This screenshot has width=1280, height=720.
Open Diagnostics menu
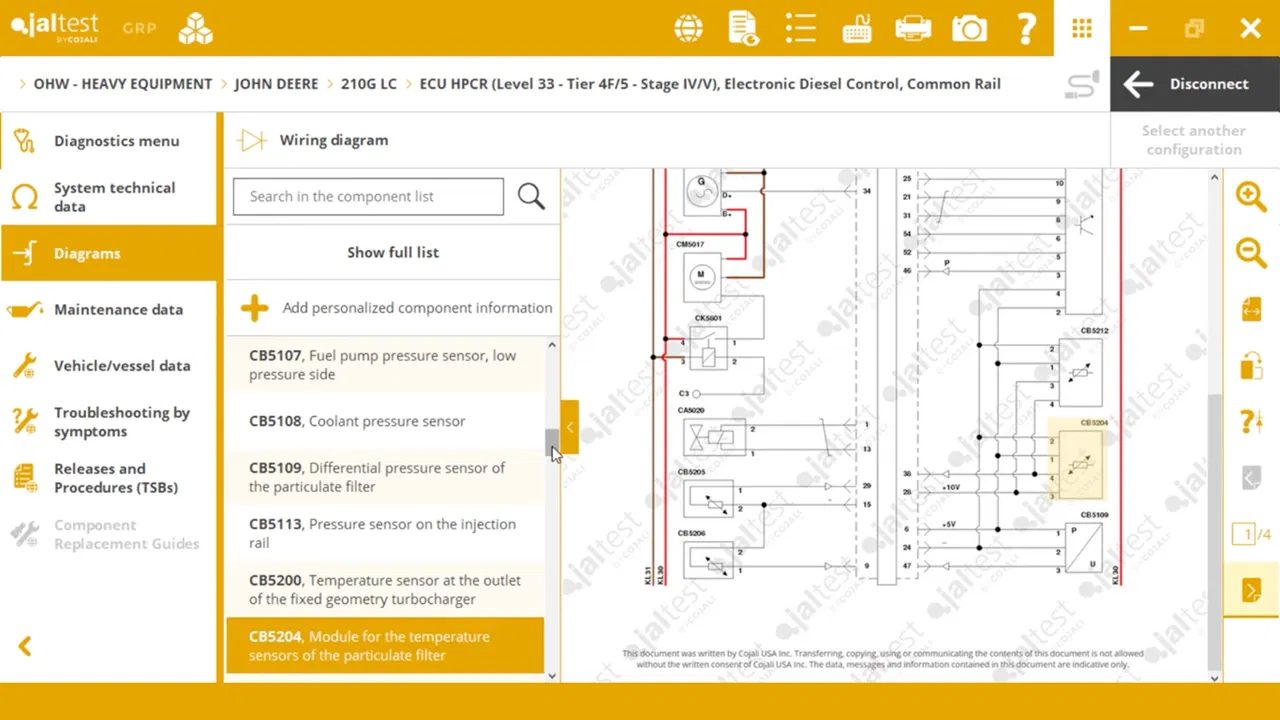(108, 141)
